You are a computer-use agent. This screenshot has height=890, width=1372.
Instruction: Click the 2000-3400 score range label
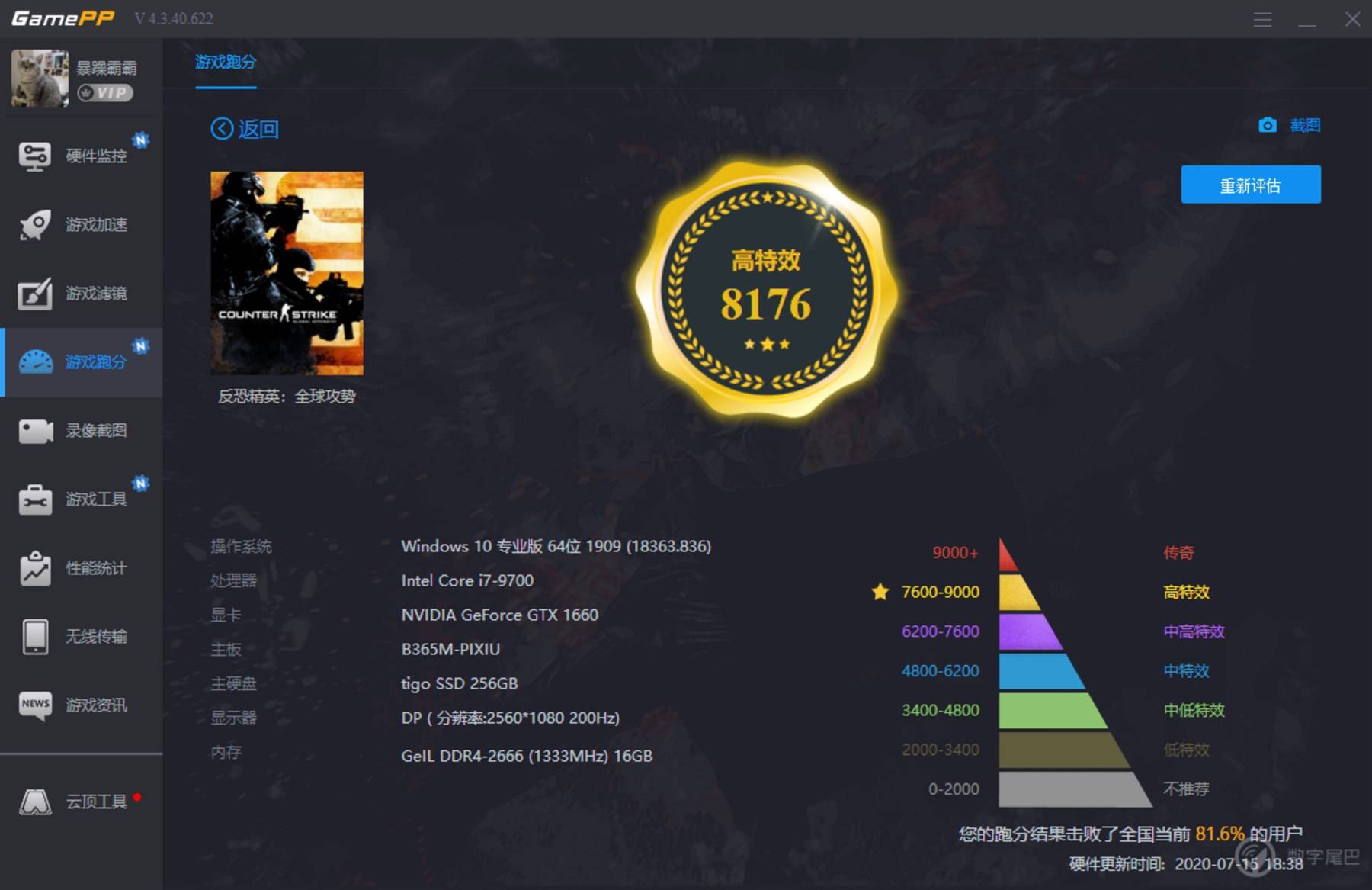point(941,750)
